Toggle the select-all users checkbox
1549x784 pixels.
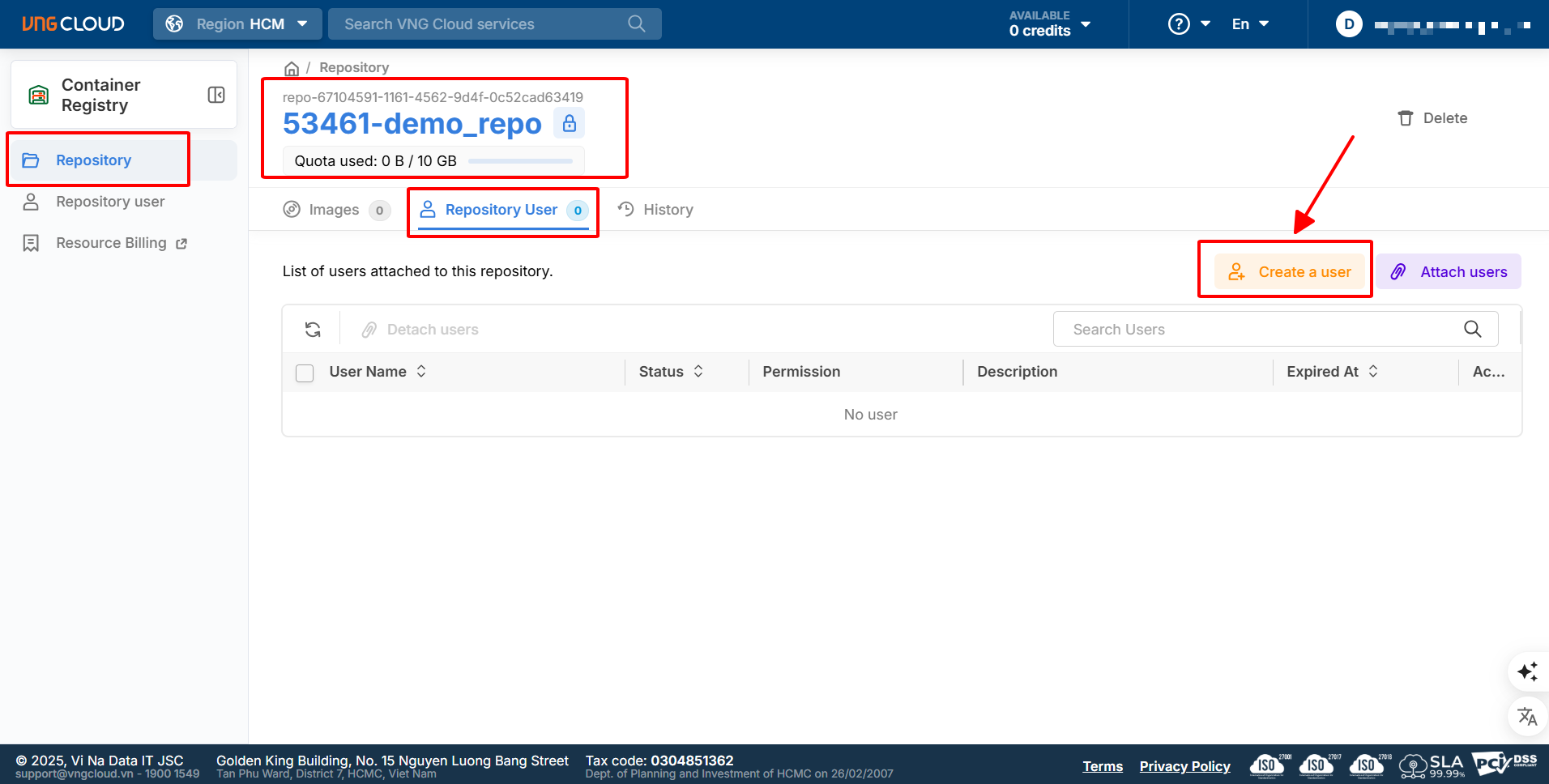[305, 373]
